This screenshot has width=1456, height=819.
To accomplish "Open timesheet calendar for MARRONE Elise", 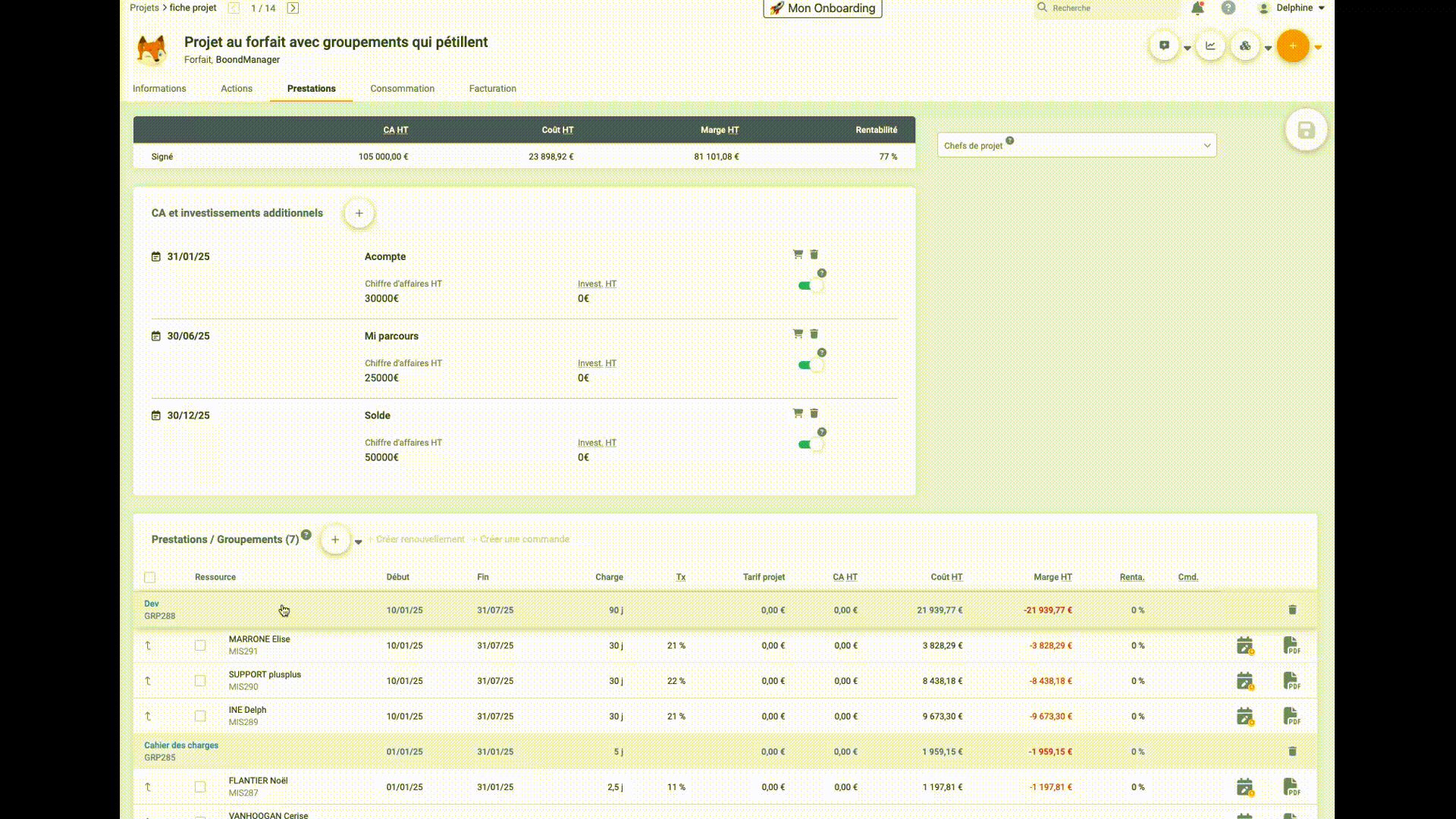I will [1244, 646].
